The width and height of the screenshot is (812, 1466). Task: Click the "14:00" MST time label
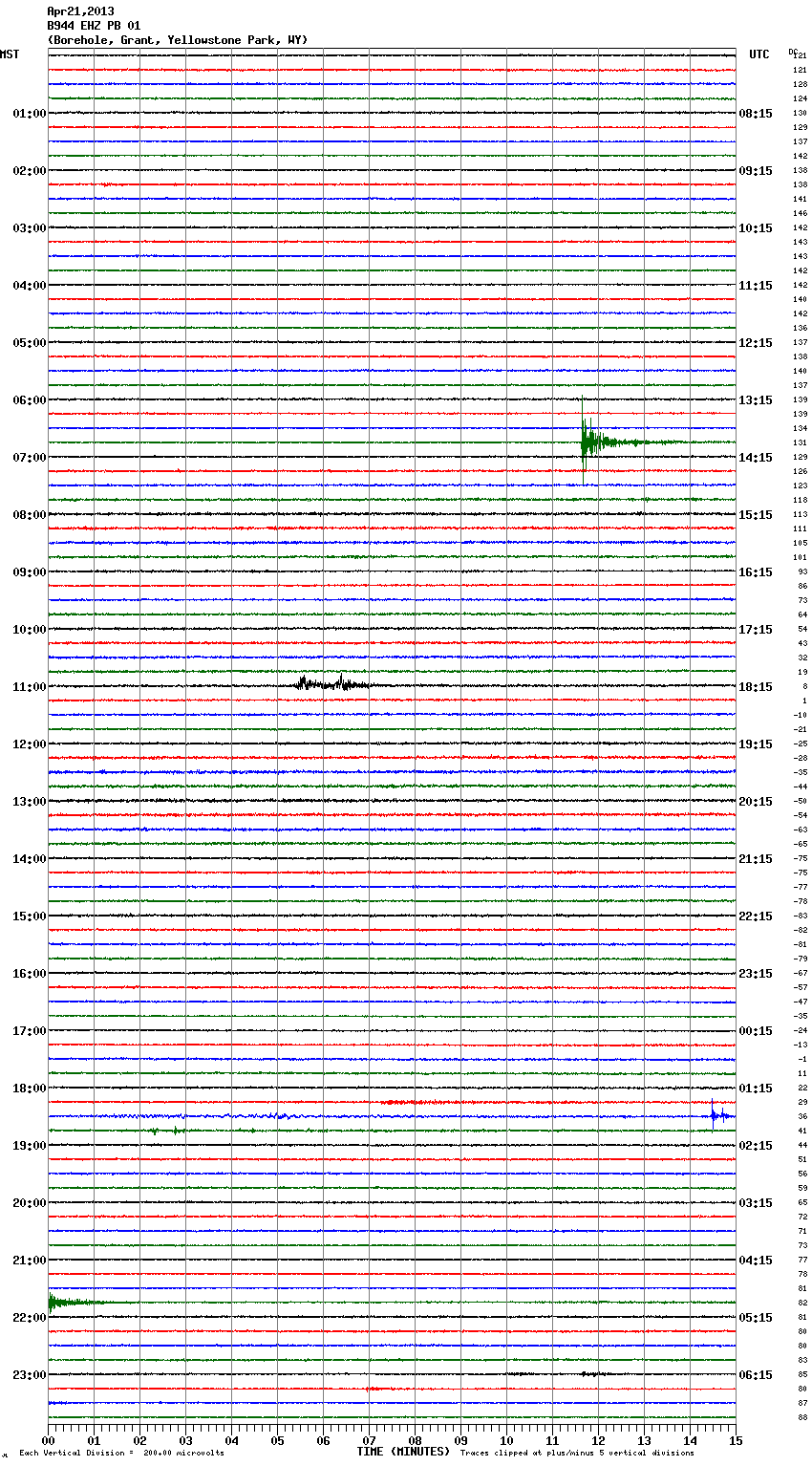[x=30, y=859]
